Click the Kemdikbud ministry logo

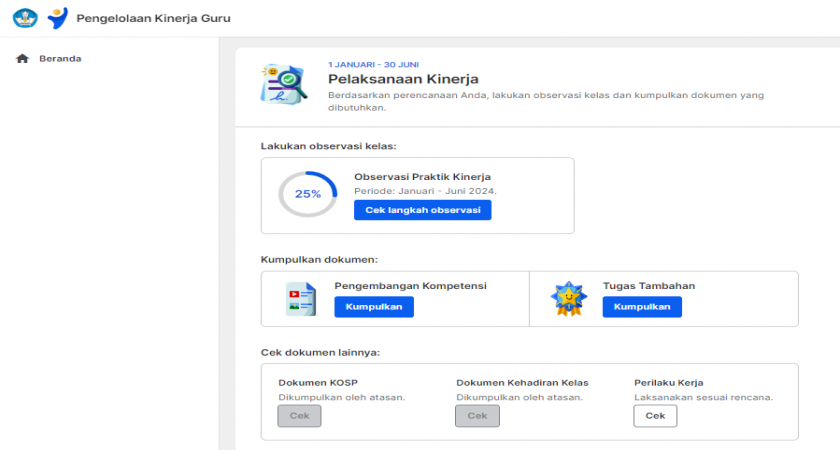click(25, 18)
